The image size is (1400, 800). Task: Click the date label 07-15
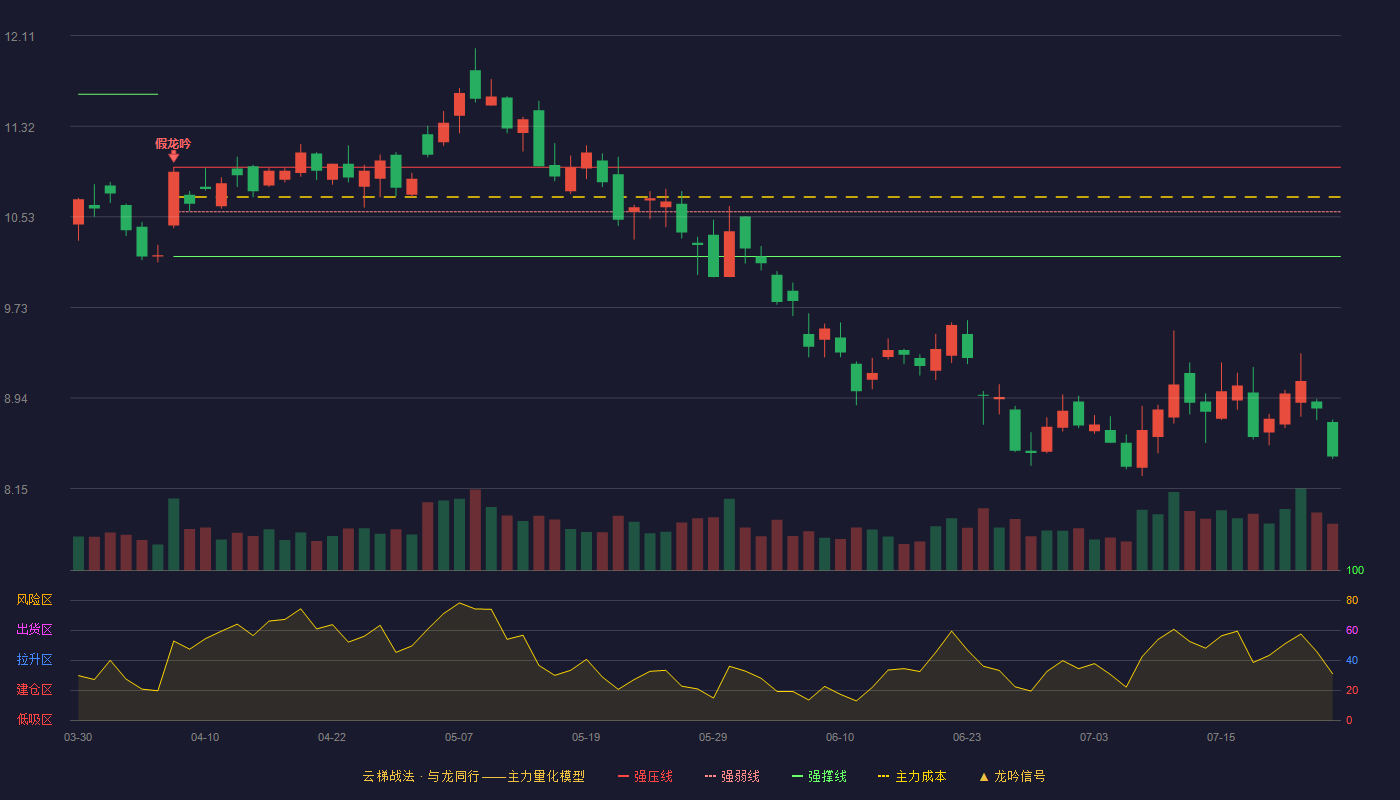(x=1221, y=737)
